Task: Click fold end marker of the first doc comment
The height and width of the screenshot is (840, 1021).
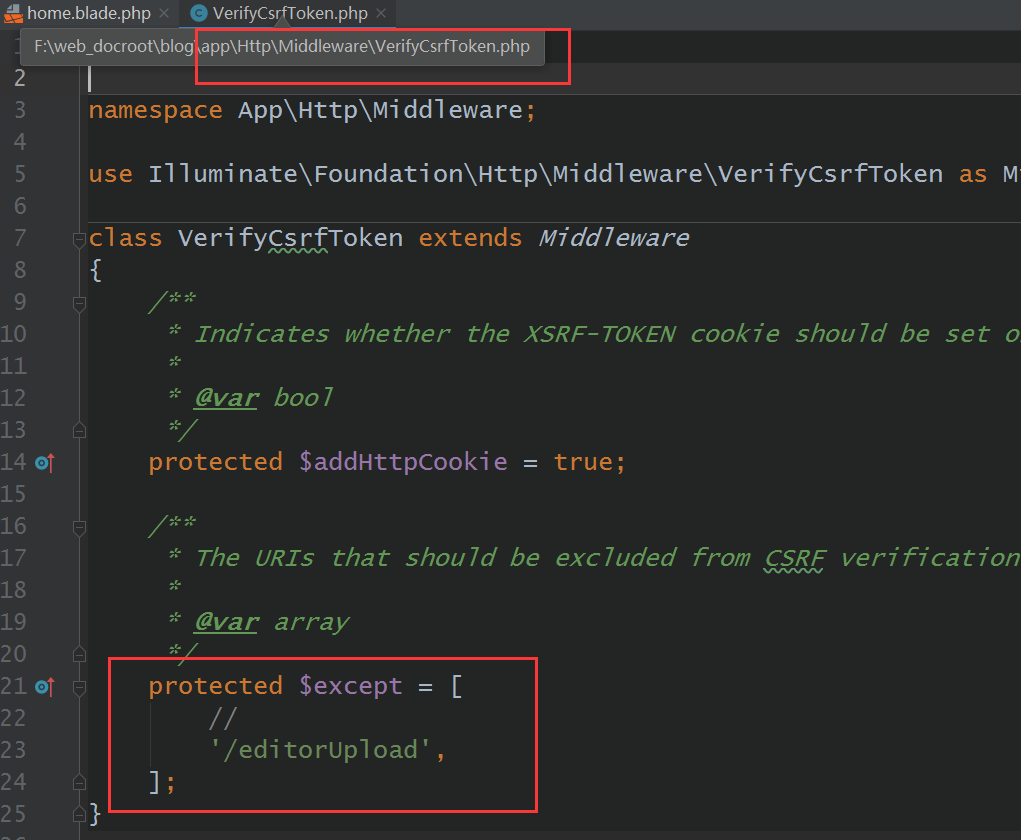Action: 79,430
